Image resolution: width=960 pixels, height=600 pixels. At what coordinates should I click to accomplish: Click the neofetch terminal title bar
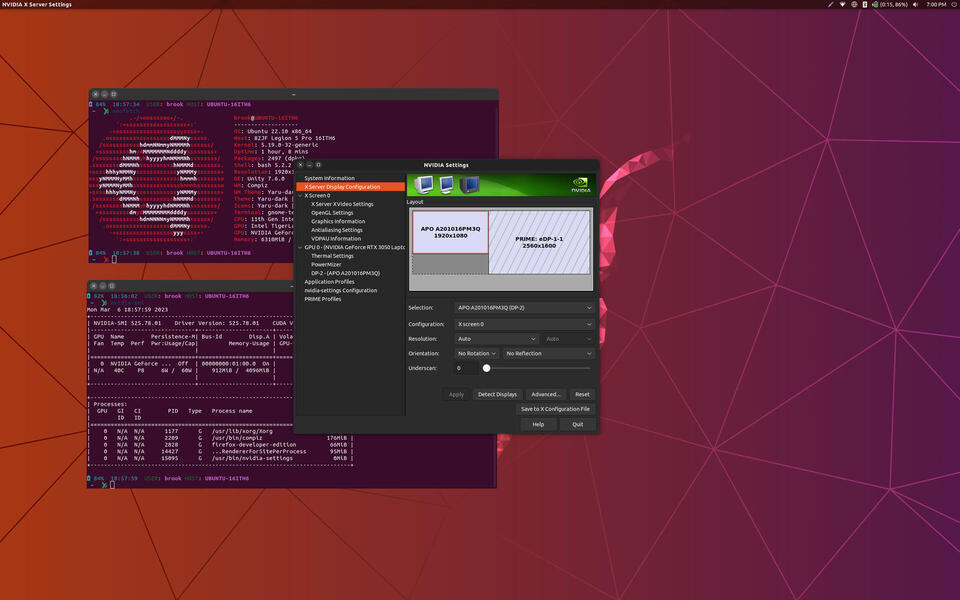(294, 94)
